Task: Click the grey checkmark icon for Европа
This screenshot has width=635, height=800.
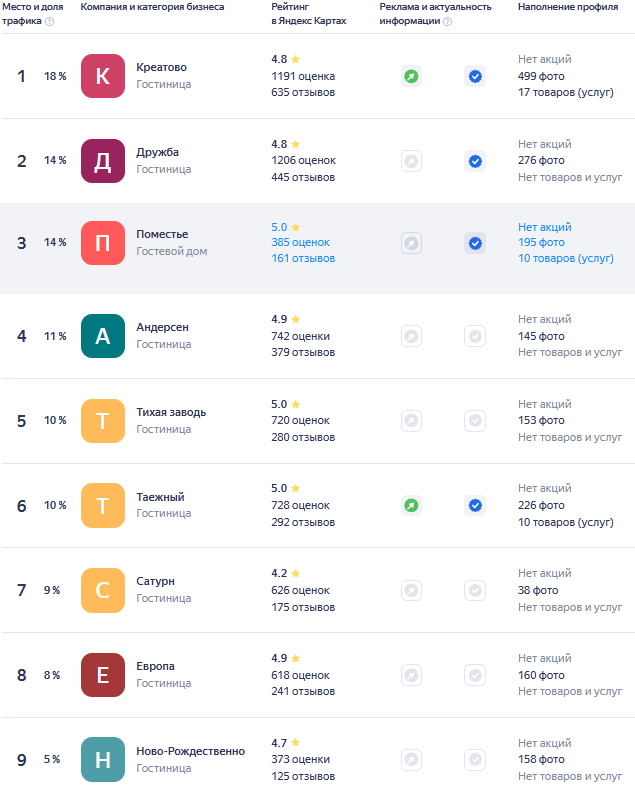Action: 475,676
